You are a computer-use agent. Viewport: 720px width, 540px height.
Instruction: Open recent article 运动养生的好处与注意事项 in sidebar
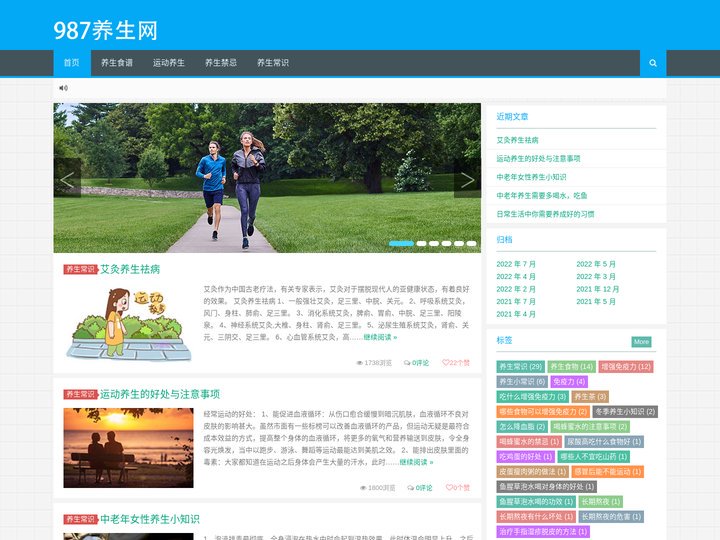[x=538, y=158]
